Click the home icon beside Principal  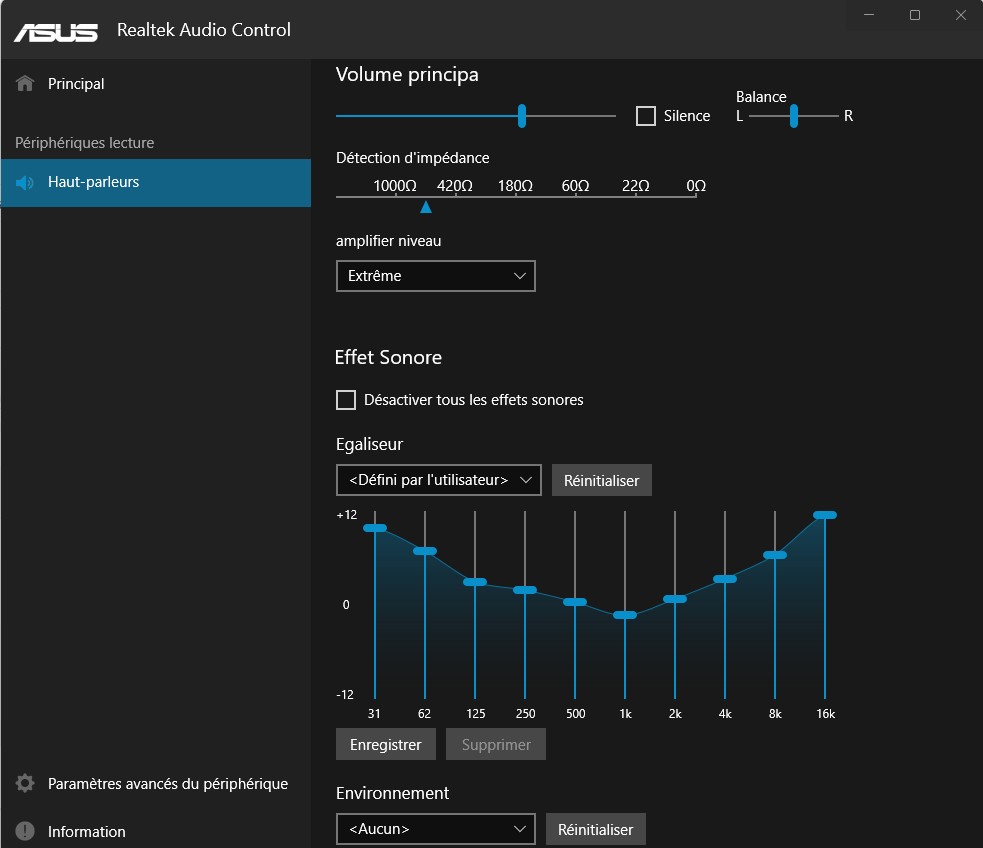[26, 84]
